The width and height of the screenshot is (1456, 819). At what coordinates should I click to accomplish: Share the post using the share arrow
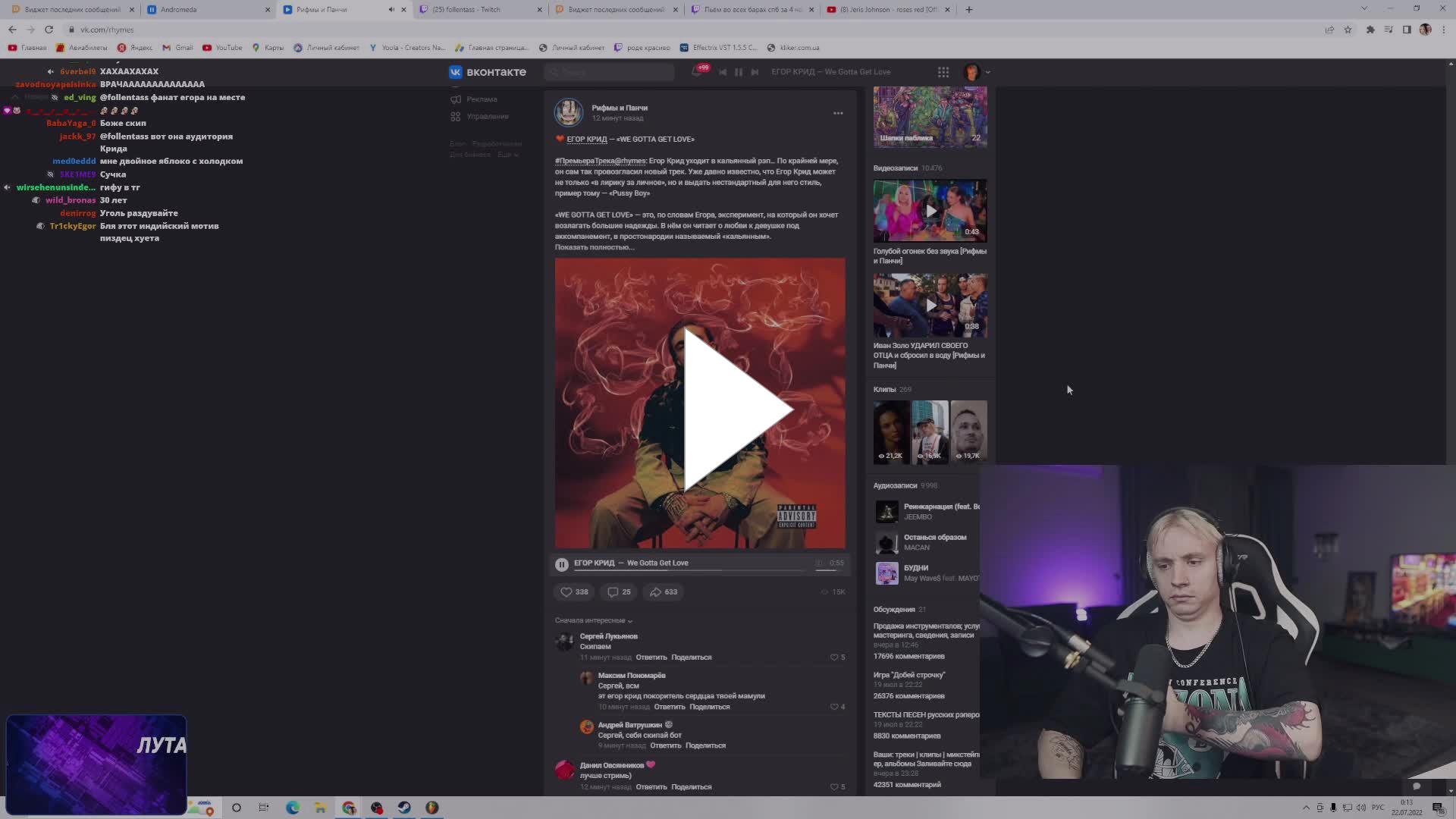(x=661, y=592)
